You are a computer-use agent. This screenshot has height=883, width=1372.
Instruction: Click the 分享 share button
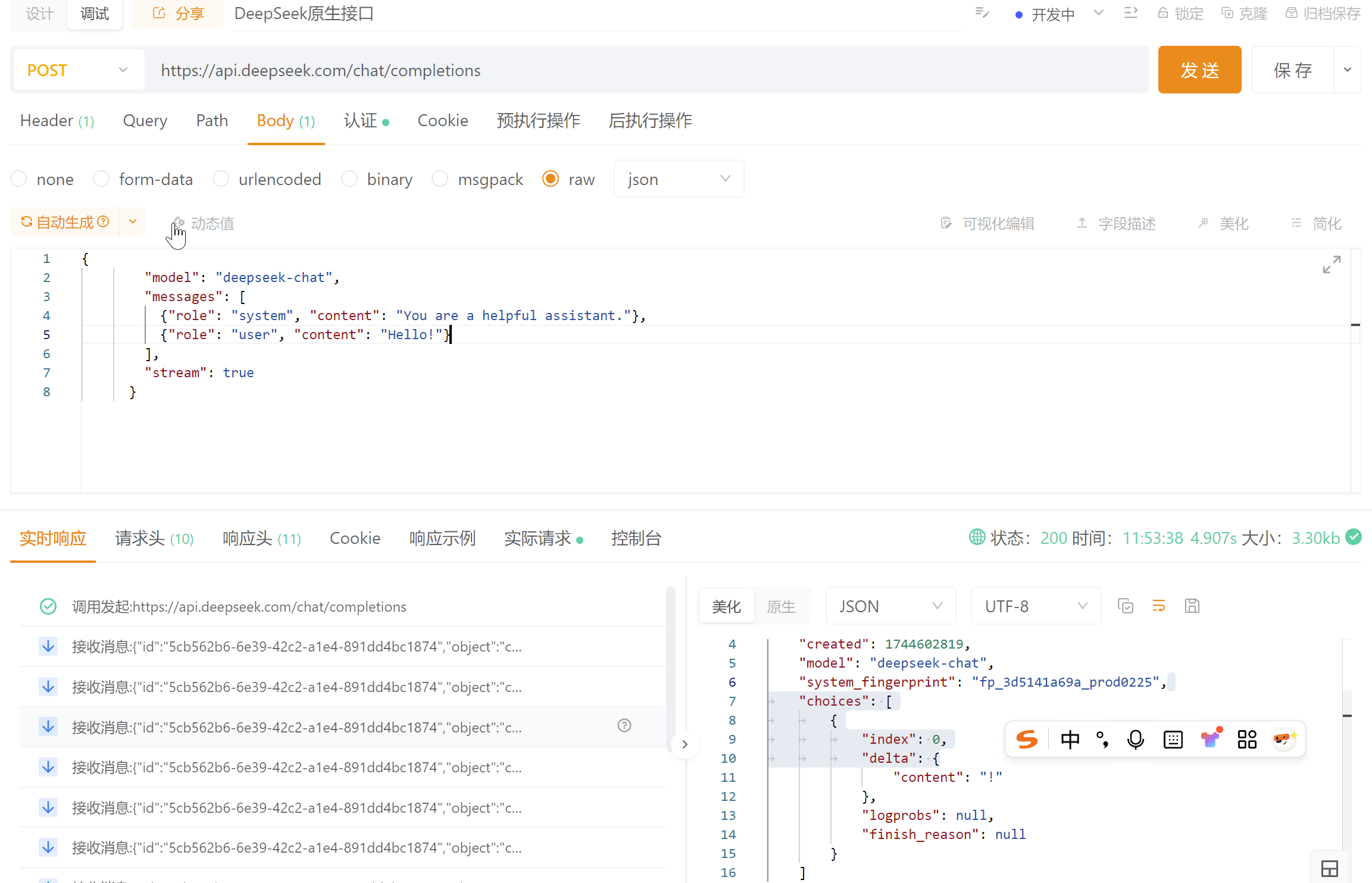(x=178, y=14)
